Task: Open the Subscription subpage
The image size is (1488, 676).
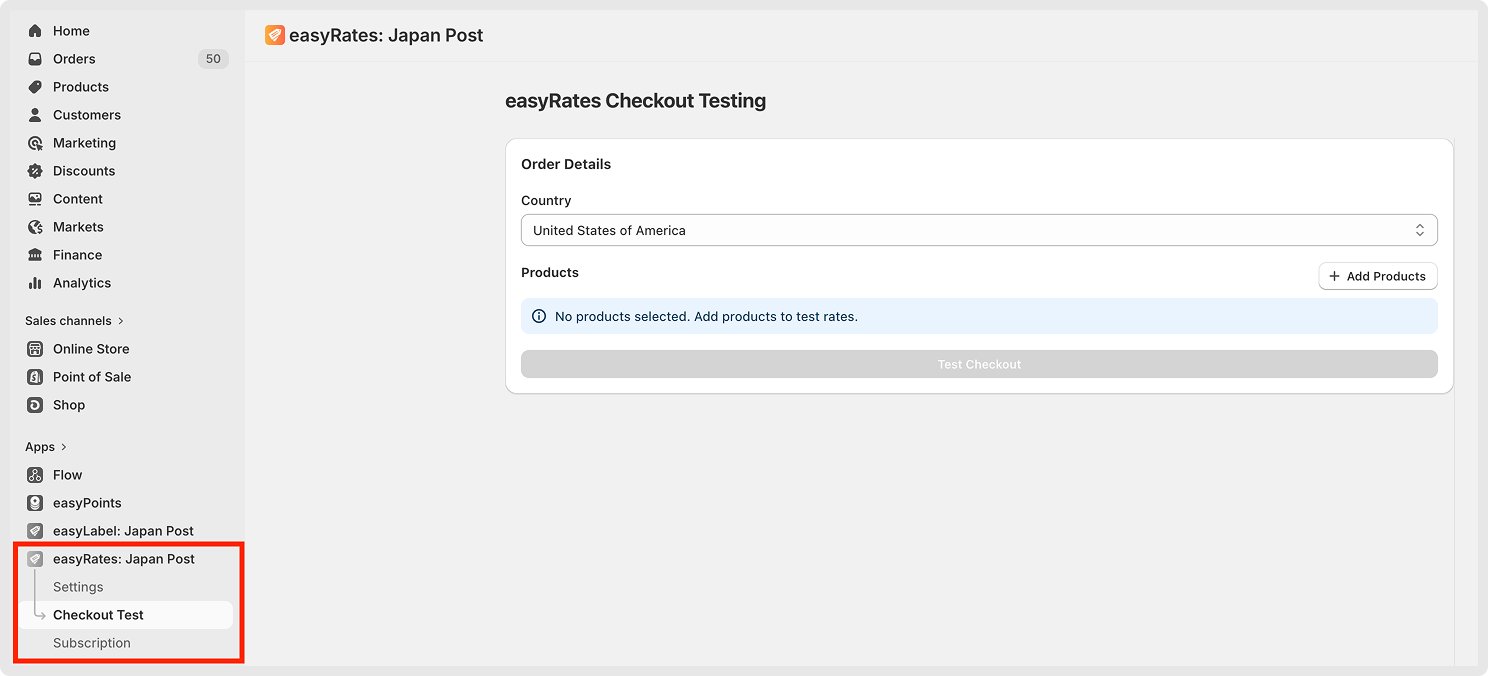Action: pos(92,643)
